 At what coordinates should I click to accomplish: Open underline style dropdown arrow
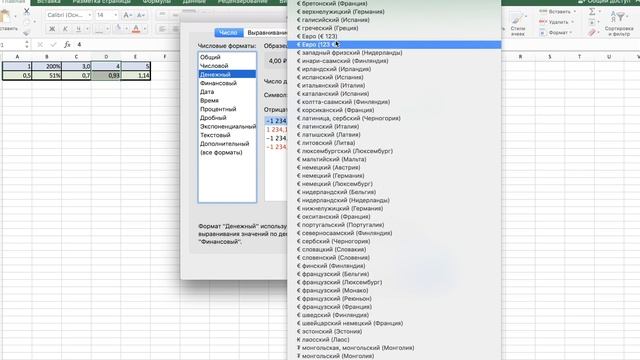[x=87, y=29]
